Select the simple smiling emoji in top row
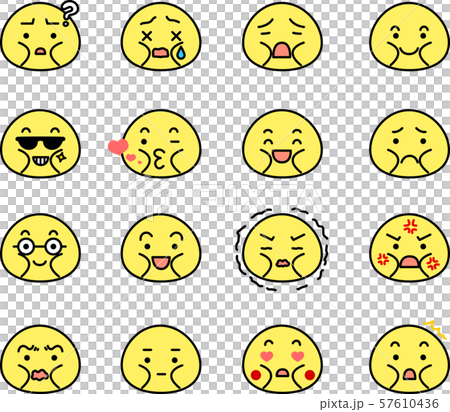This screenshot has width=450, height=412. coord(410,36)
